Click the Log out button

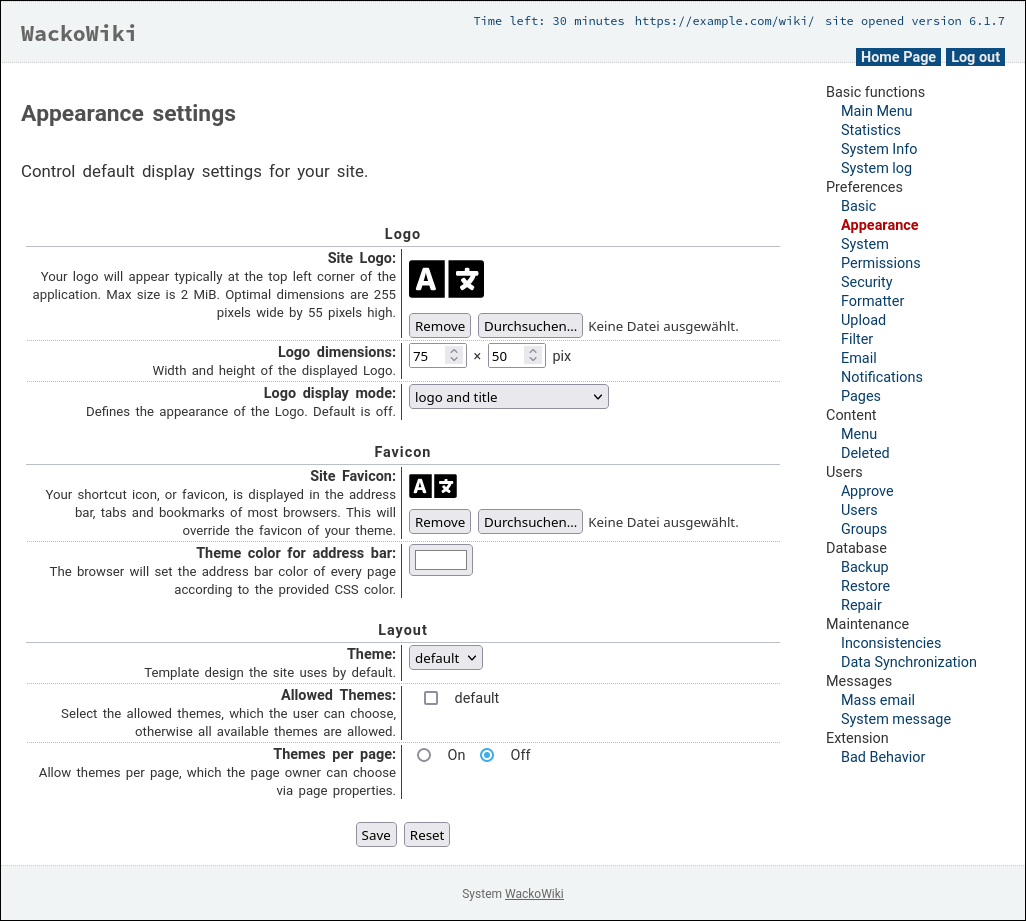click(x=974, y=57)
